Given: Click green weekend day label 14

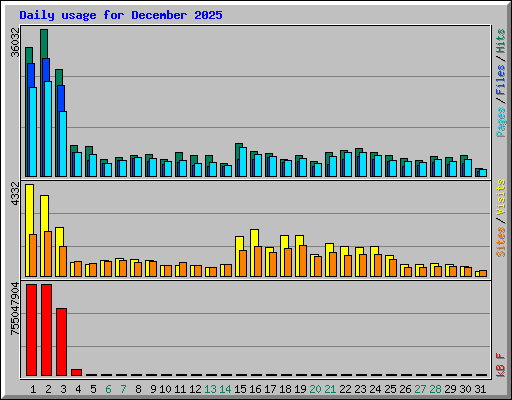Looking at the screenshot, I should pos(225,389).
